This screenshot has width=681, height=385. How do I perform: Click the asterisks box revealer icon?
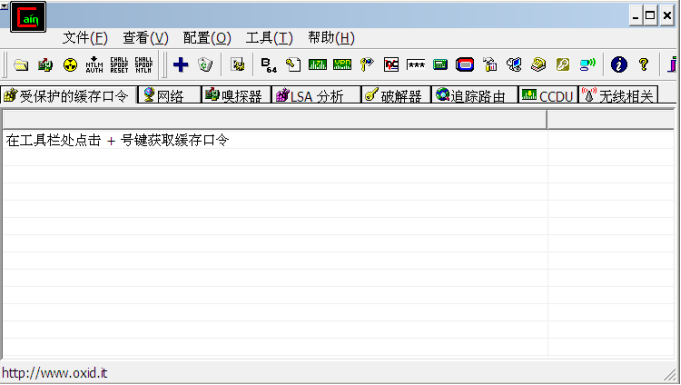pyautogui.click(x=416, y=65)
